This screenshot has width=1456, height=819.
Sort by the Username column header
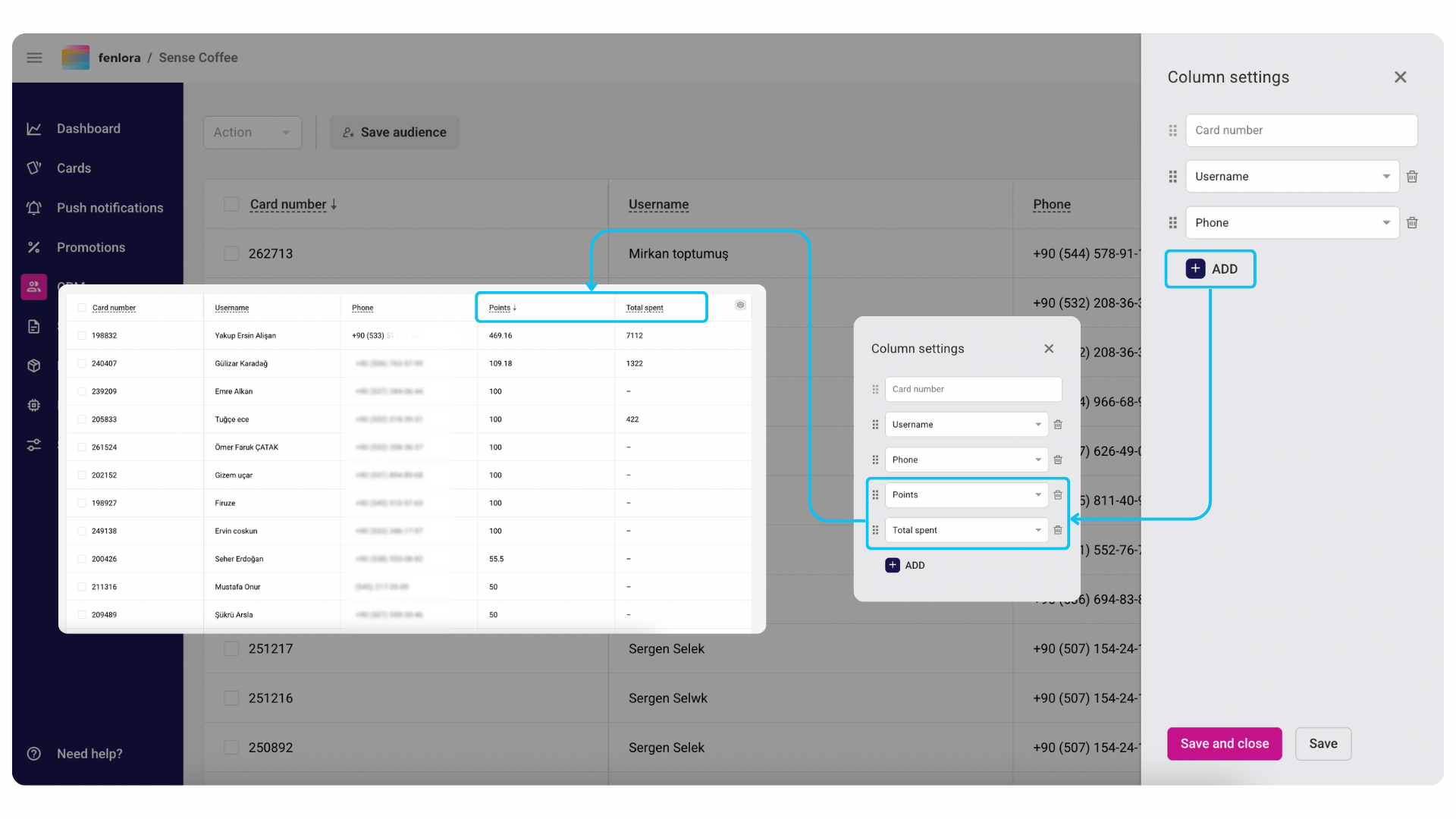pos(659,205)
